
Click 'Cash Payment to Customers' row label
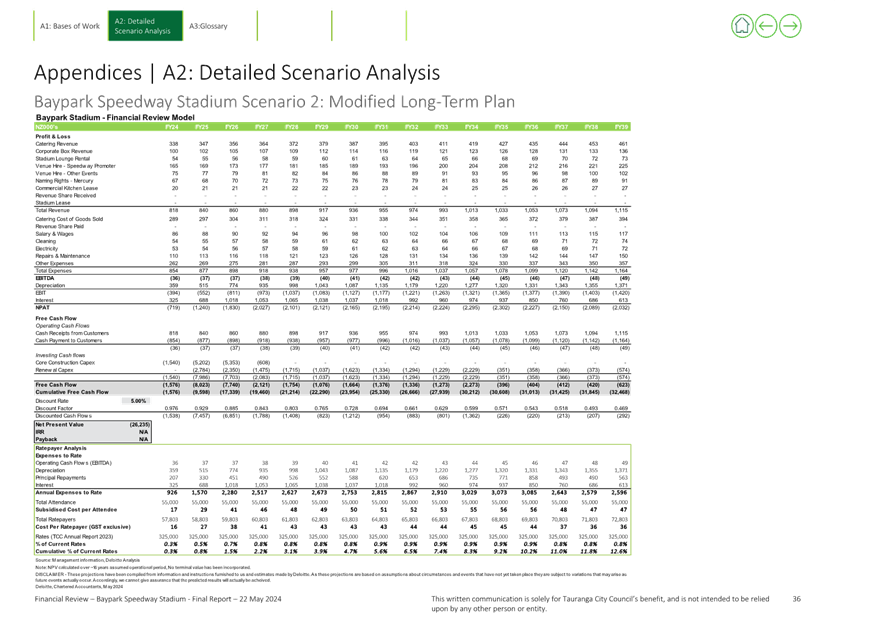[69, 340]
